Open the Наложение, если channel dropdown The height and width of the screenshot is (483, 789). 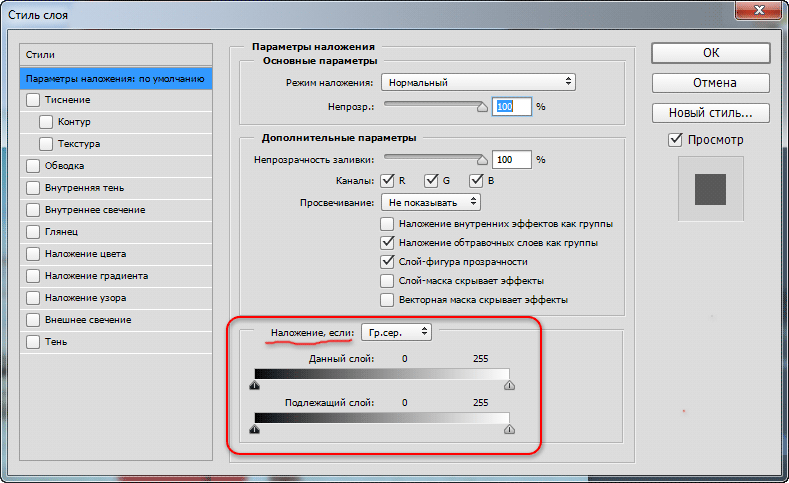point(396,332)
